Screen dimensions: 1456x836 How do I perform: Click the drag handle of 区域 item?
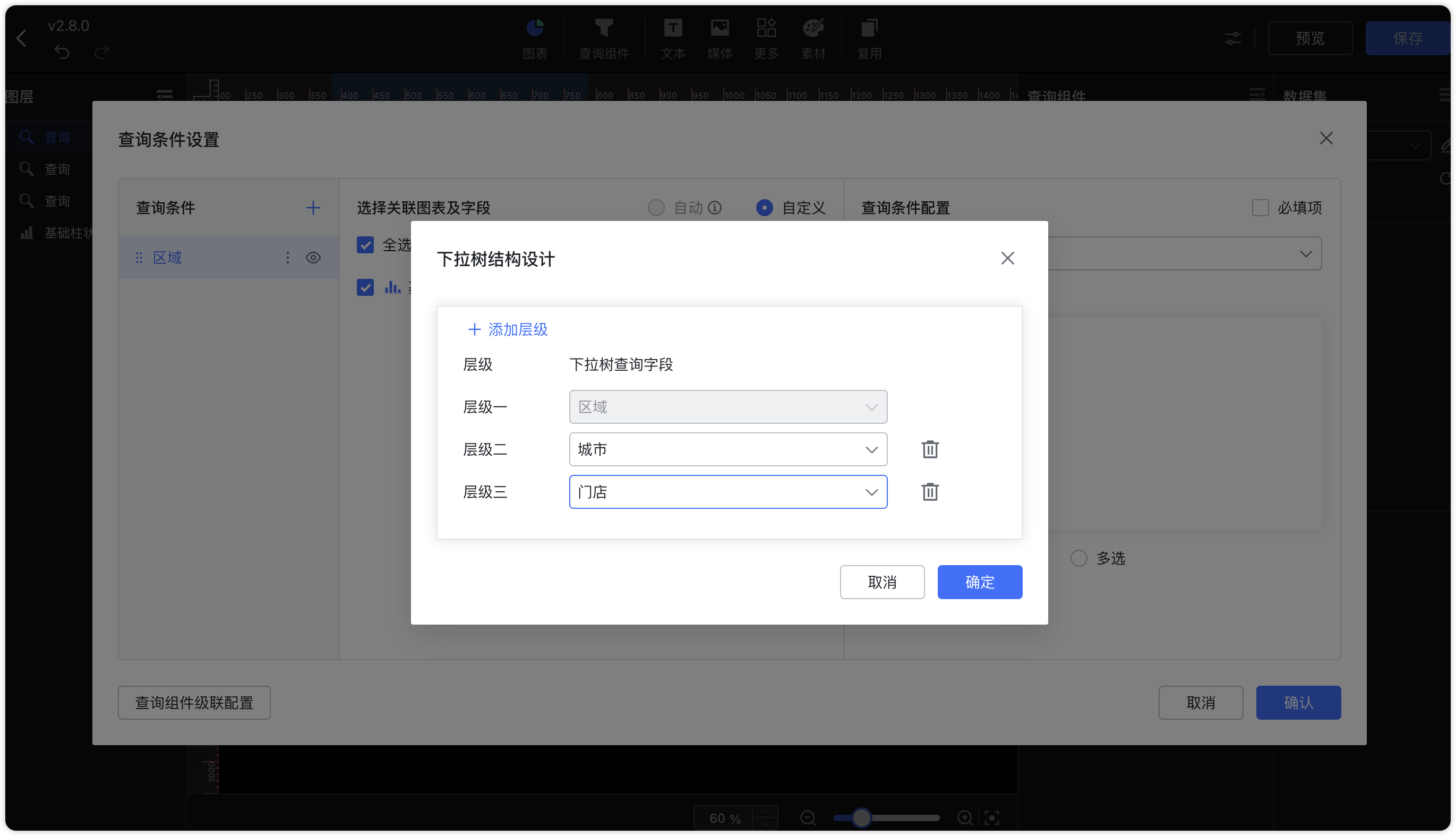[139, 258]
